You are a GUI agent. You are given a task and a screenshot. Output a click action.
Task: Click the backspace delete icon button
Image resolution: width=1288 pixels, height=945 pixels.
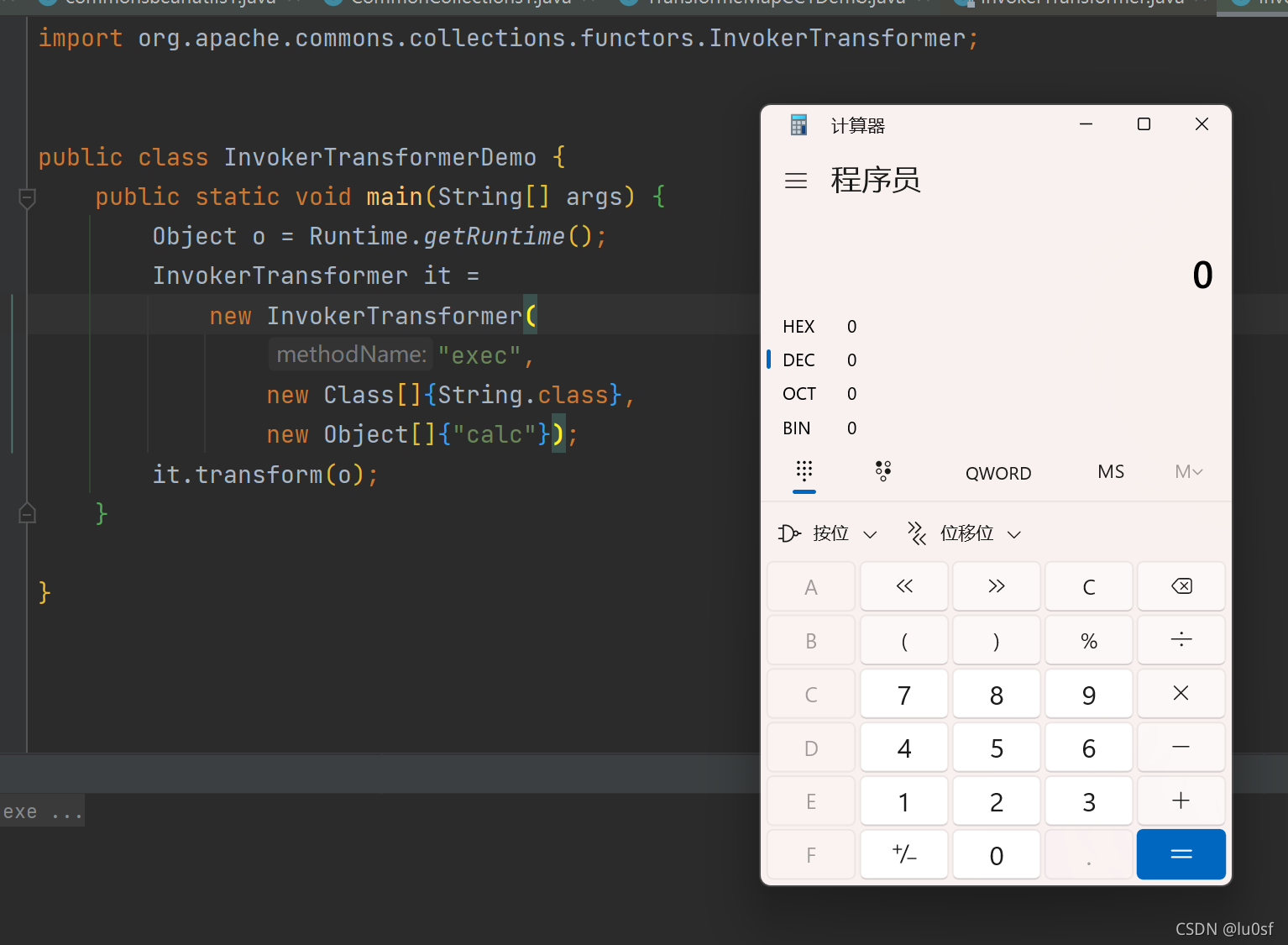point(1181,586)
